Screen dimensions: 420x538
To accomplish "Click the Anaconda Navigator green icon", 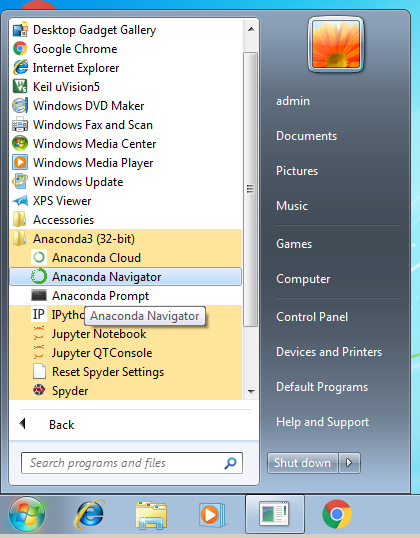I will [x=39, y=277].
